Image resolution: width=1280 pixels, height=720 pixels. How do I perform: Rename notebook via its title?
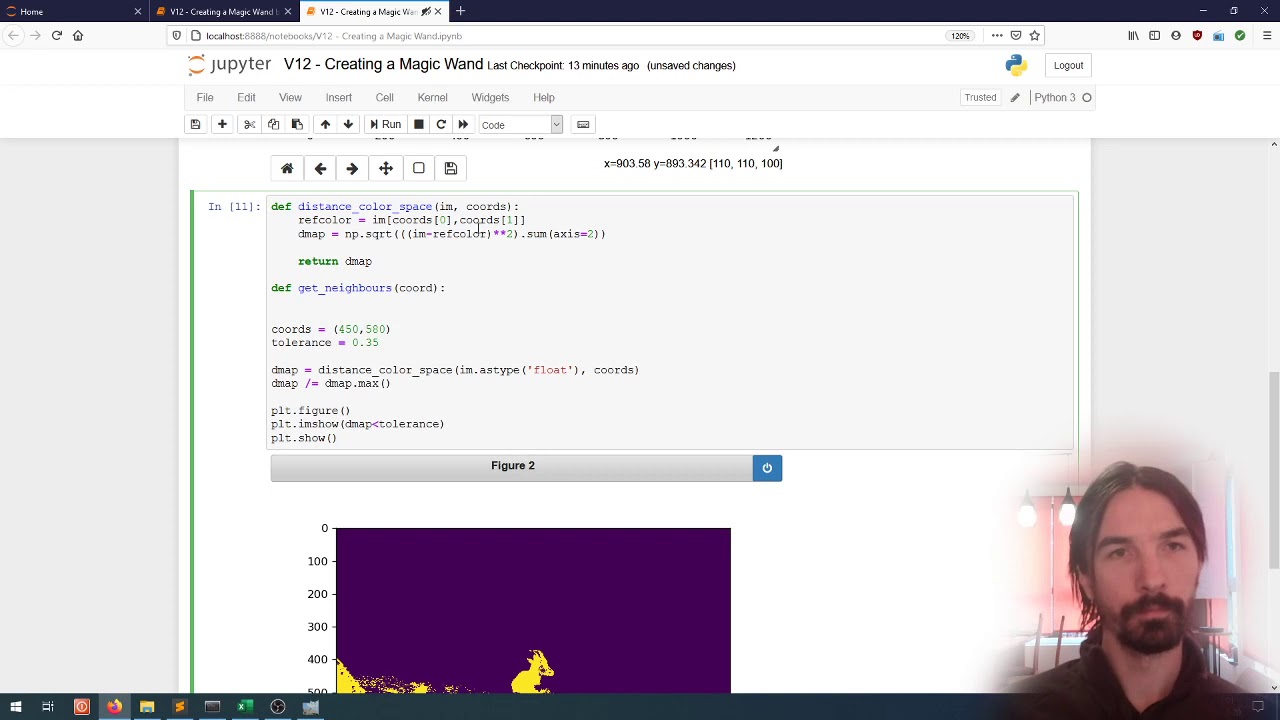point(383,65)
